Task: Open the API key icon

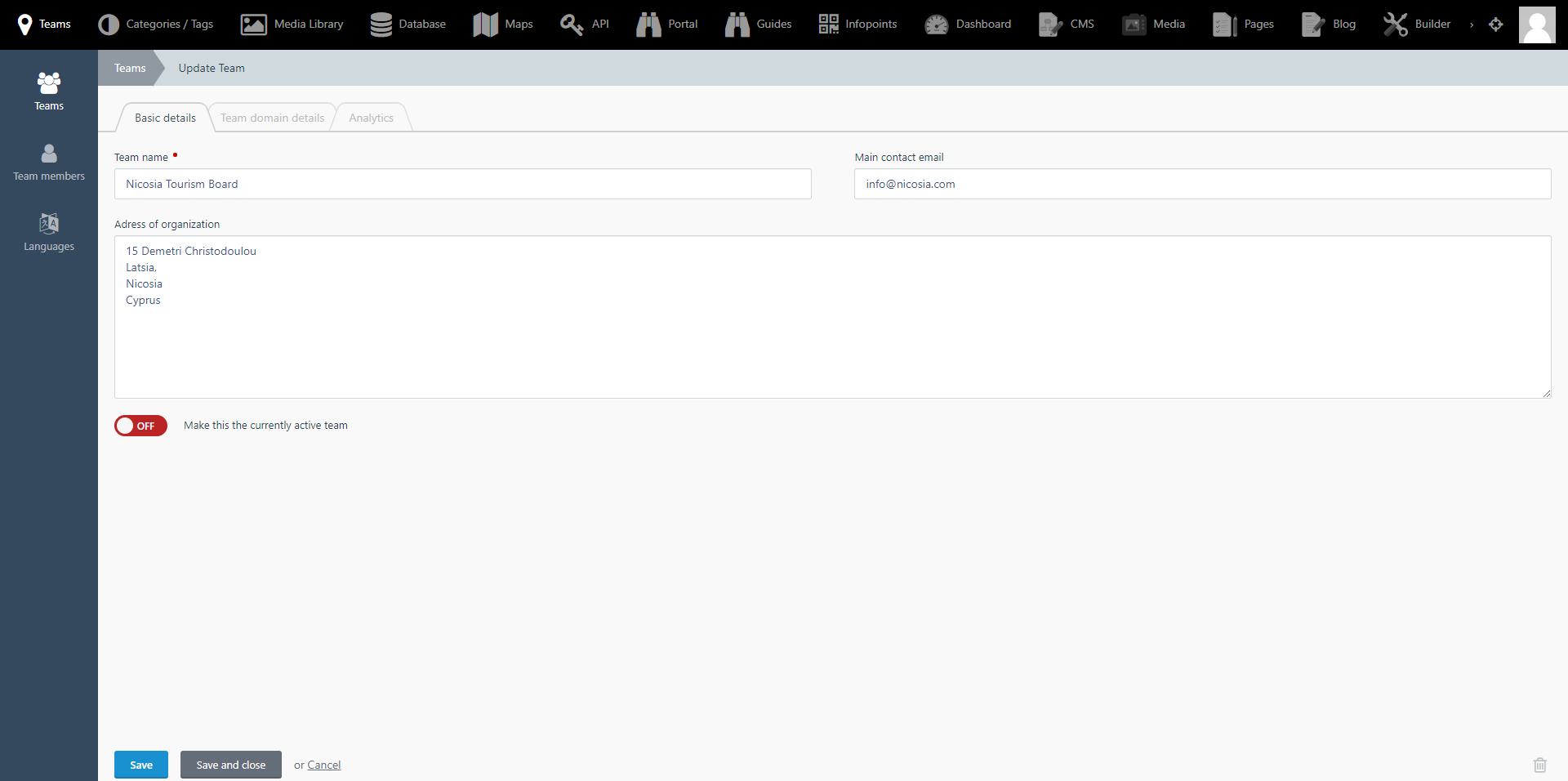Action: point(572,25)
